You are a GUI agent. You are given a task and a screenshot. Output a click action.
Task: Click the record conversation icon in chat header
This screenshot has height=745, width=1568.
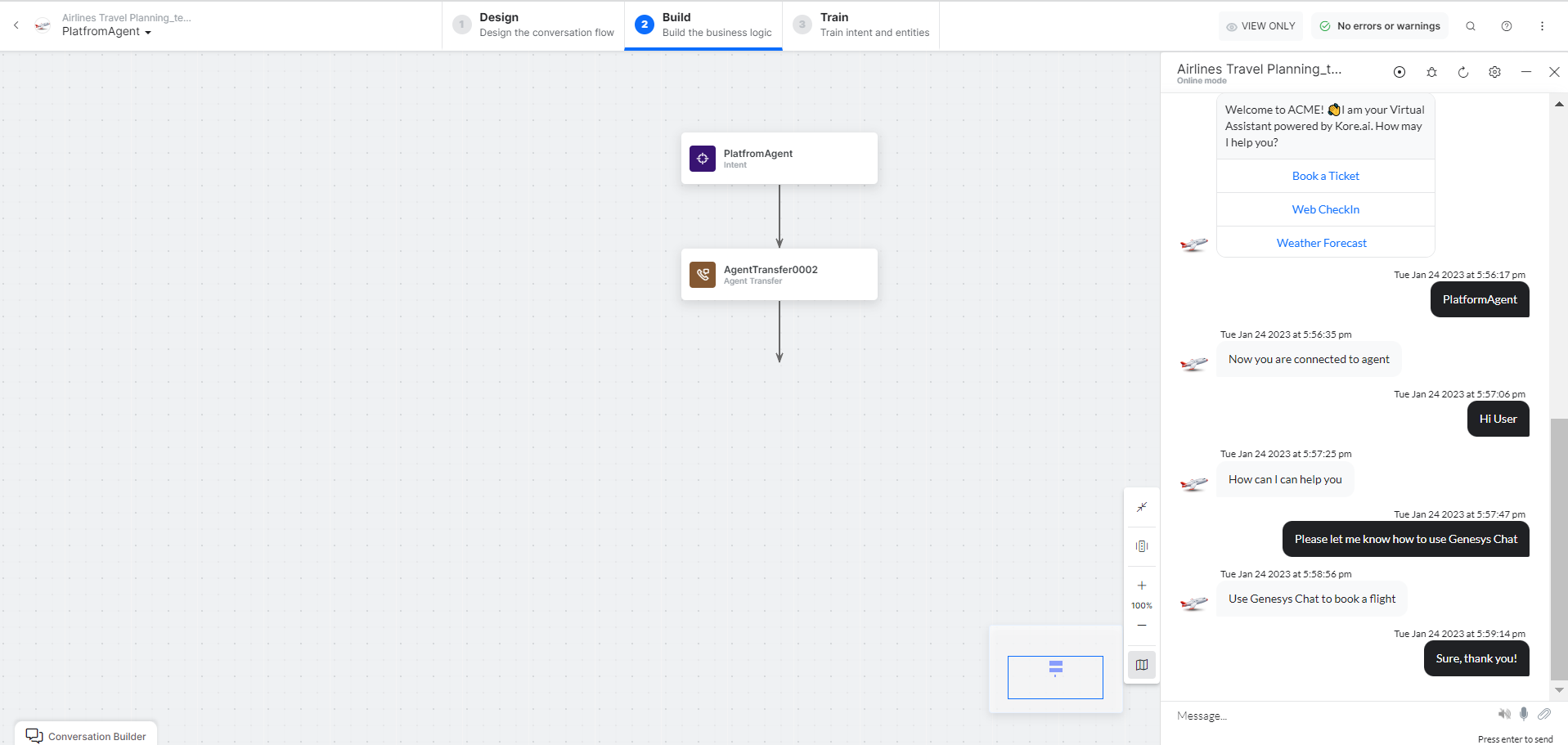point(1400,72)
